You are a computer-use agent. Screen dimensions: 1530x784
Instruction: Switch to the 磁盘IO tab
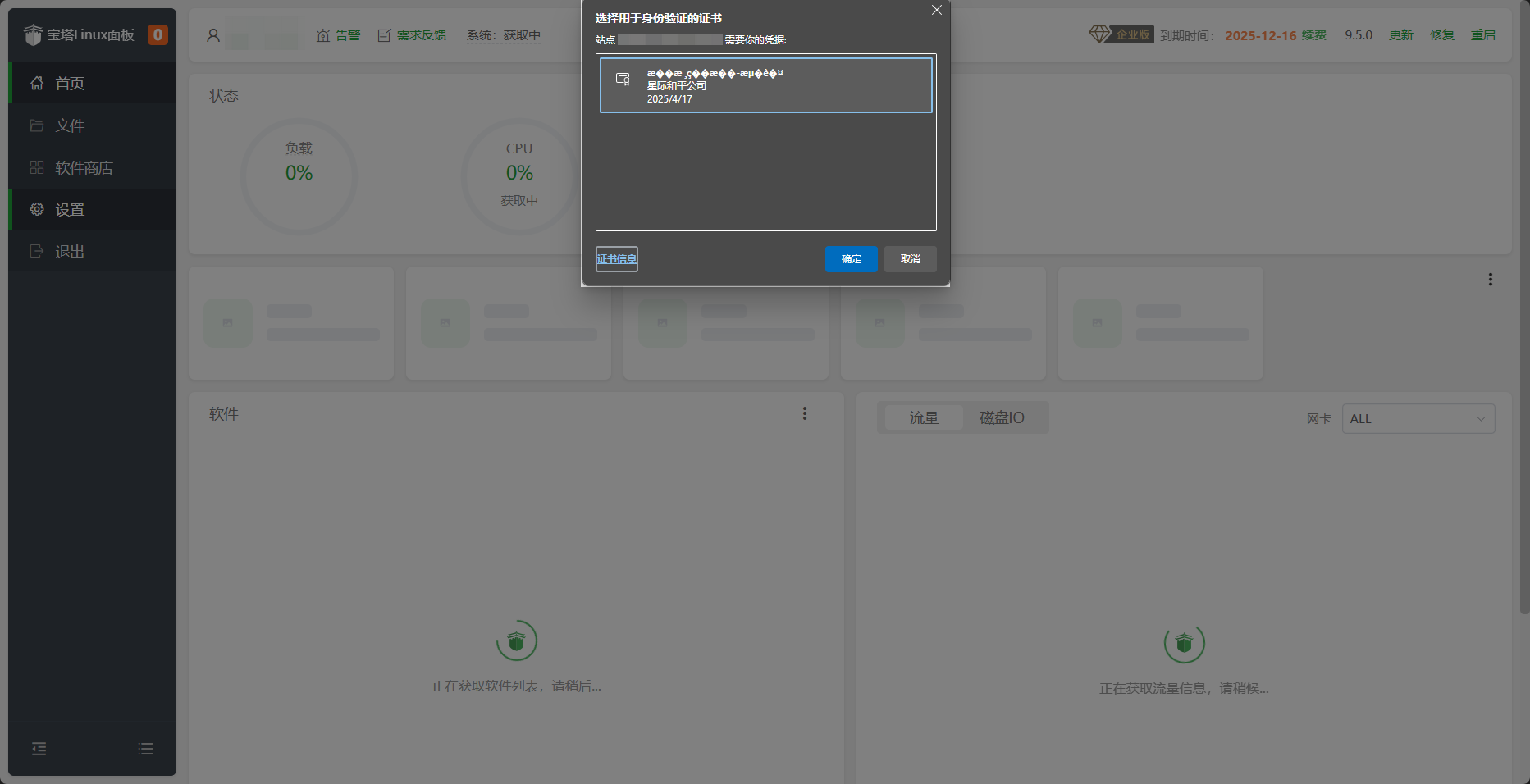click(1002, 417)
